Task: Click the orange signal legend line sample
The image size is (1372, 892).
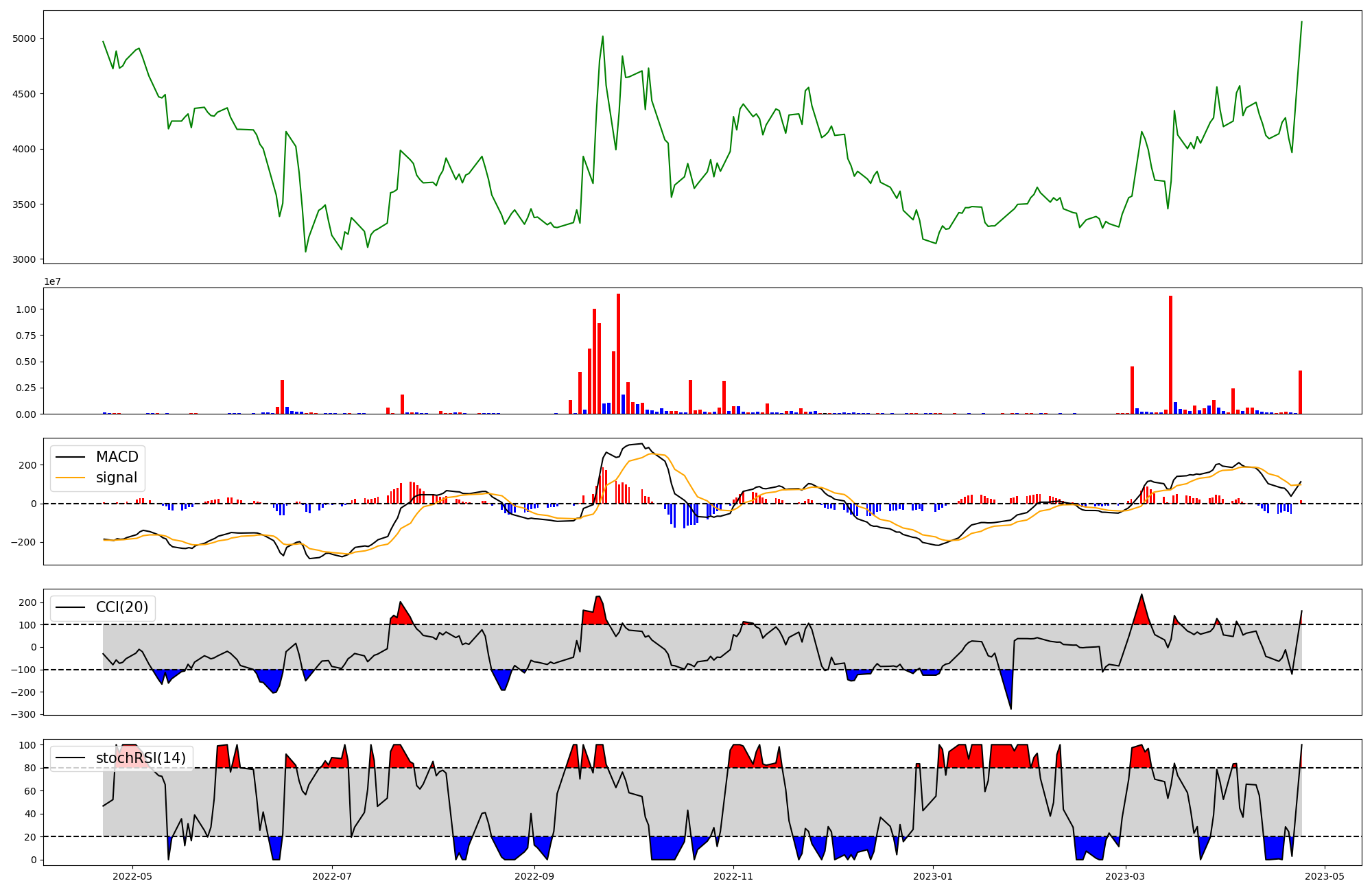Action: tap(70, 478)
